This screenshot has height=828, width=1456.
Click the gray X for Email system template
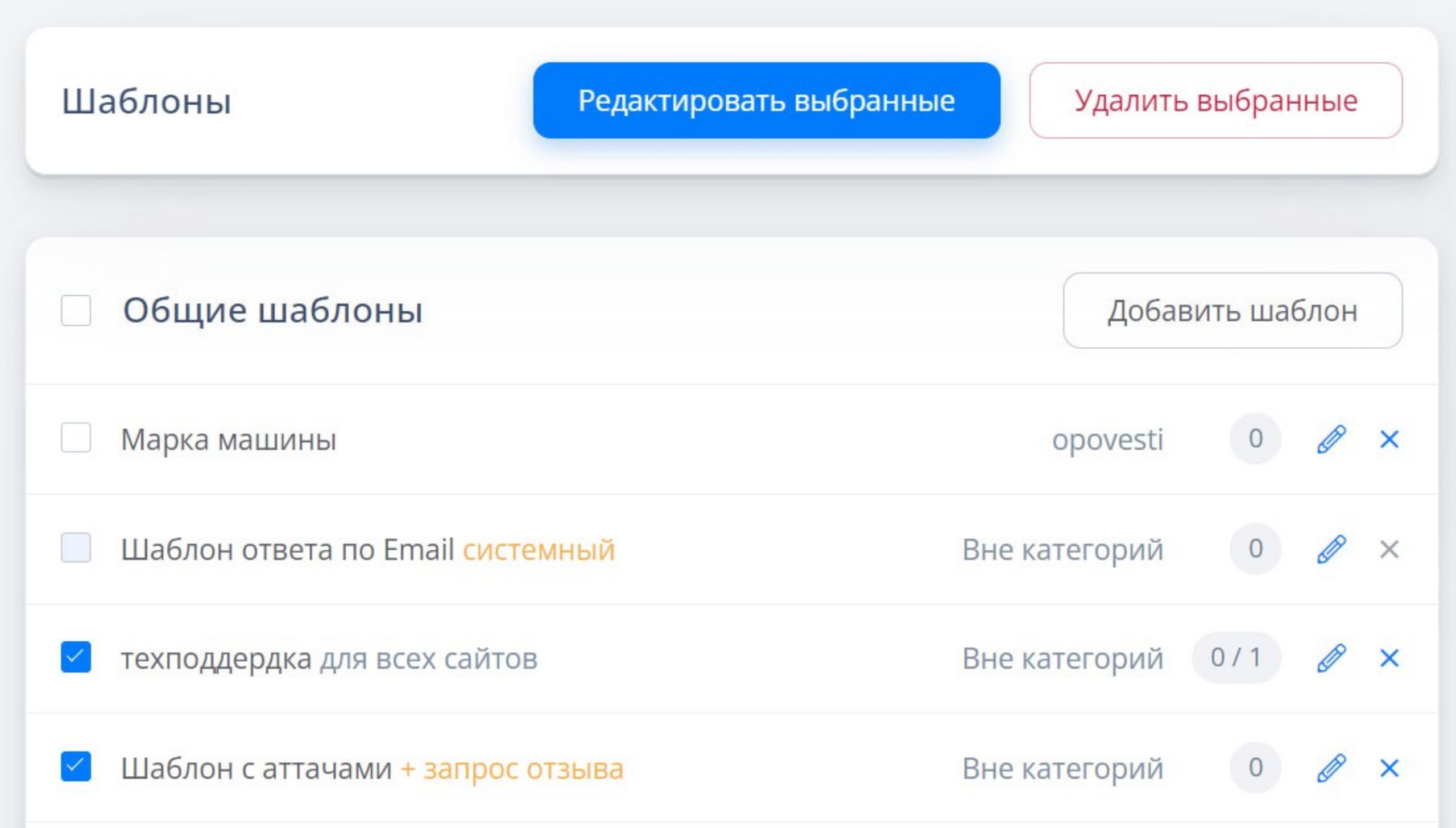click(x=1389, y=549)
